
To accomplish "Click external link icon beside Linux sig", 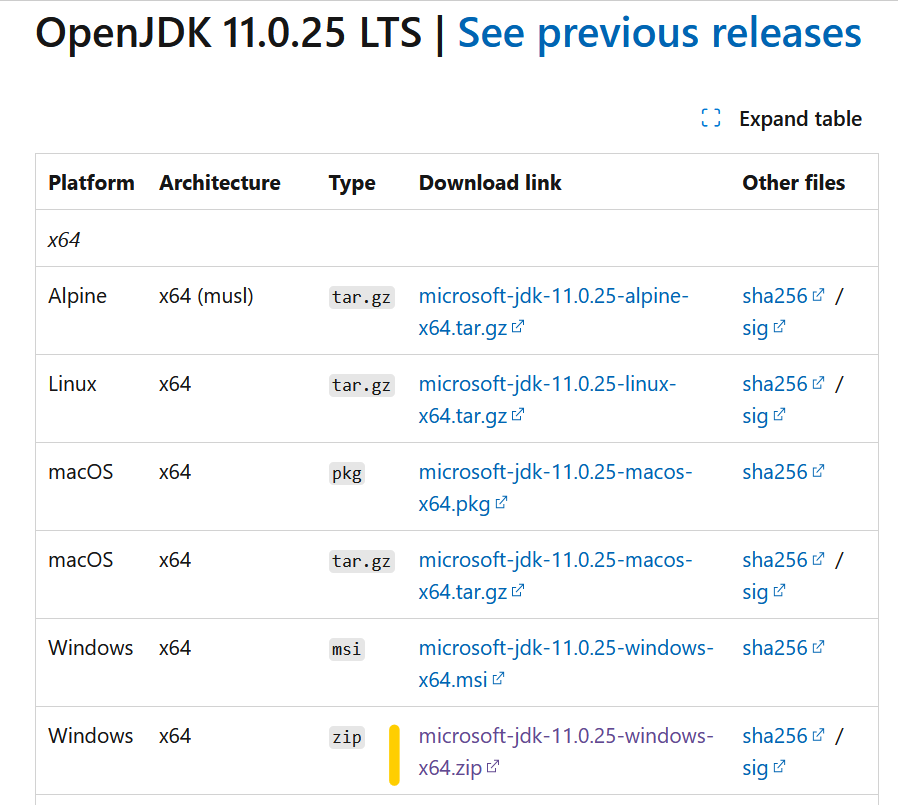I will coord(779,415).
